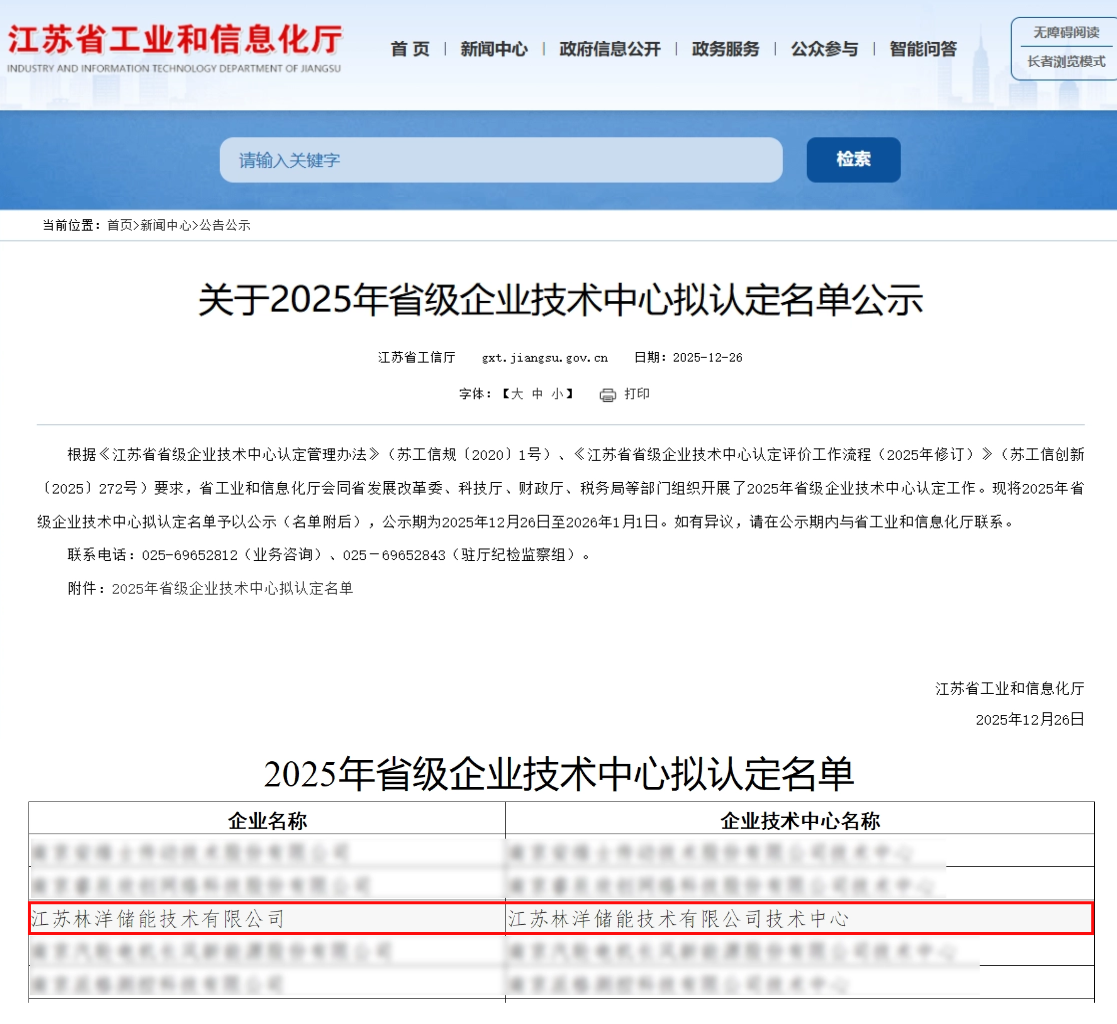Open the 2025年省级企业技术中心拟认定名单 attachment link
The width and height of the screenshot is (1117, 1024).
tap(232, 589)
